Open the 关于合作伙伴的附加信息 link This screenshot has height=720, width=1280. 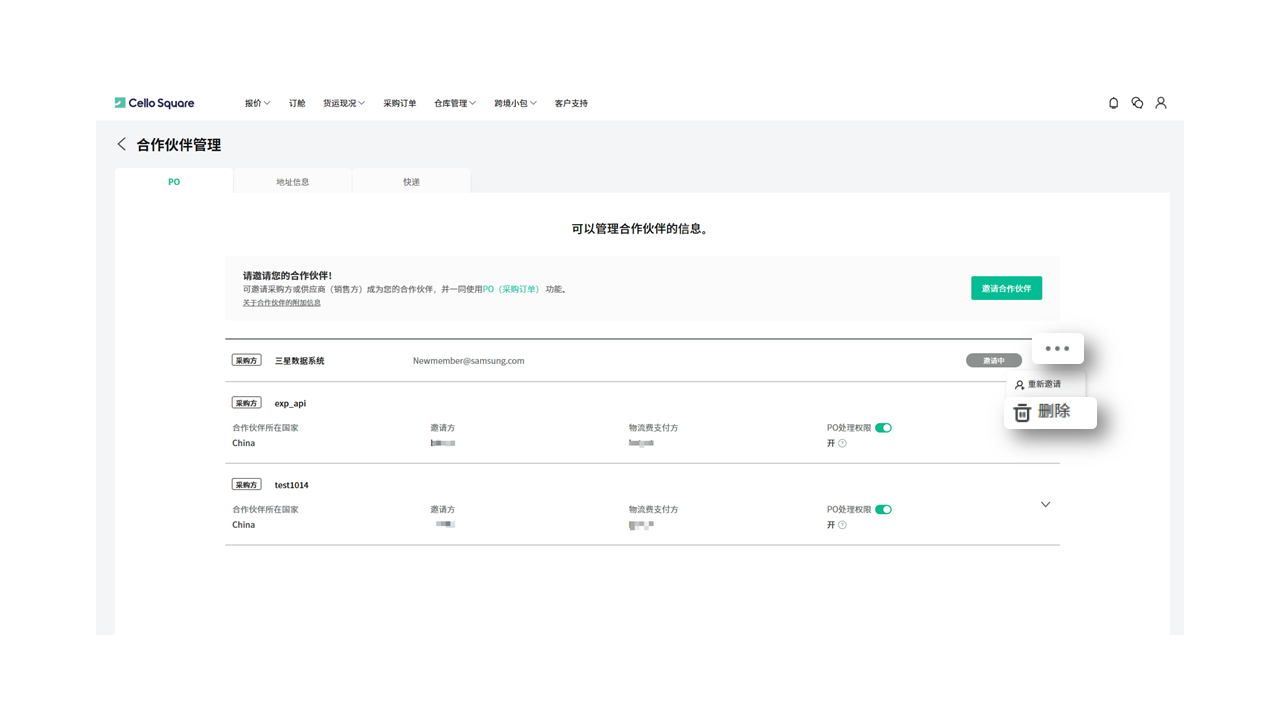[281, 303]
